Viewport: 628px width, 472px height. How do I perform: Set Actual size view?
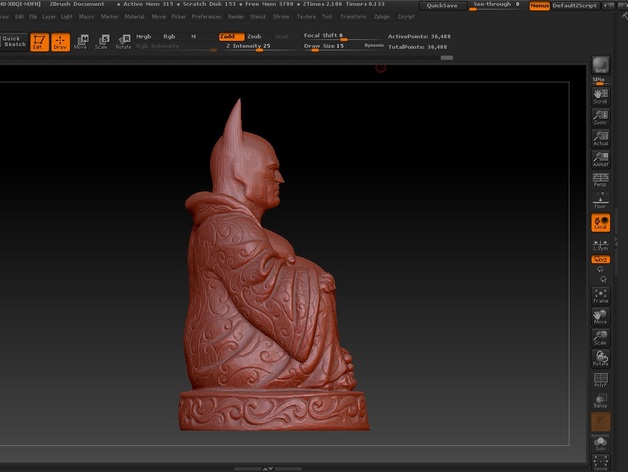(x=600, y=138)
